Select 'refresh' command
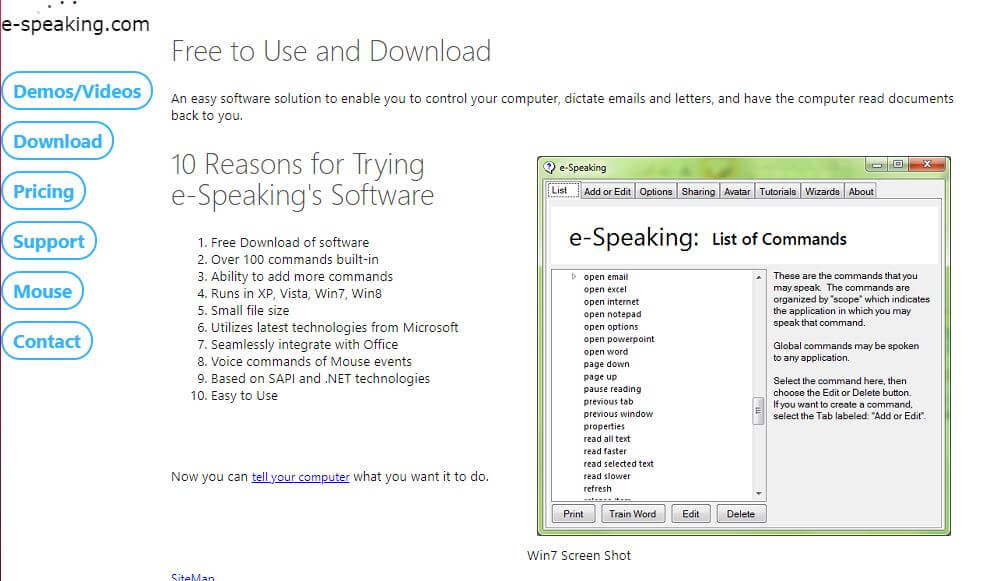This screenshot has height=581, width=982. click(x=597, y=489)
